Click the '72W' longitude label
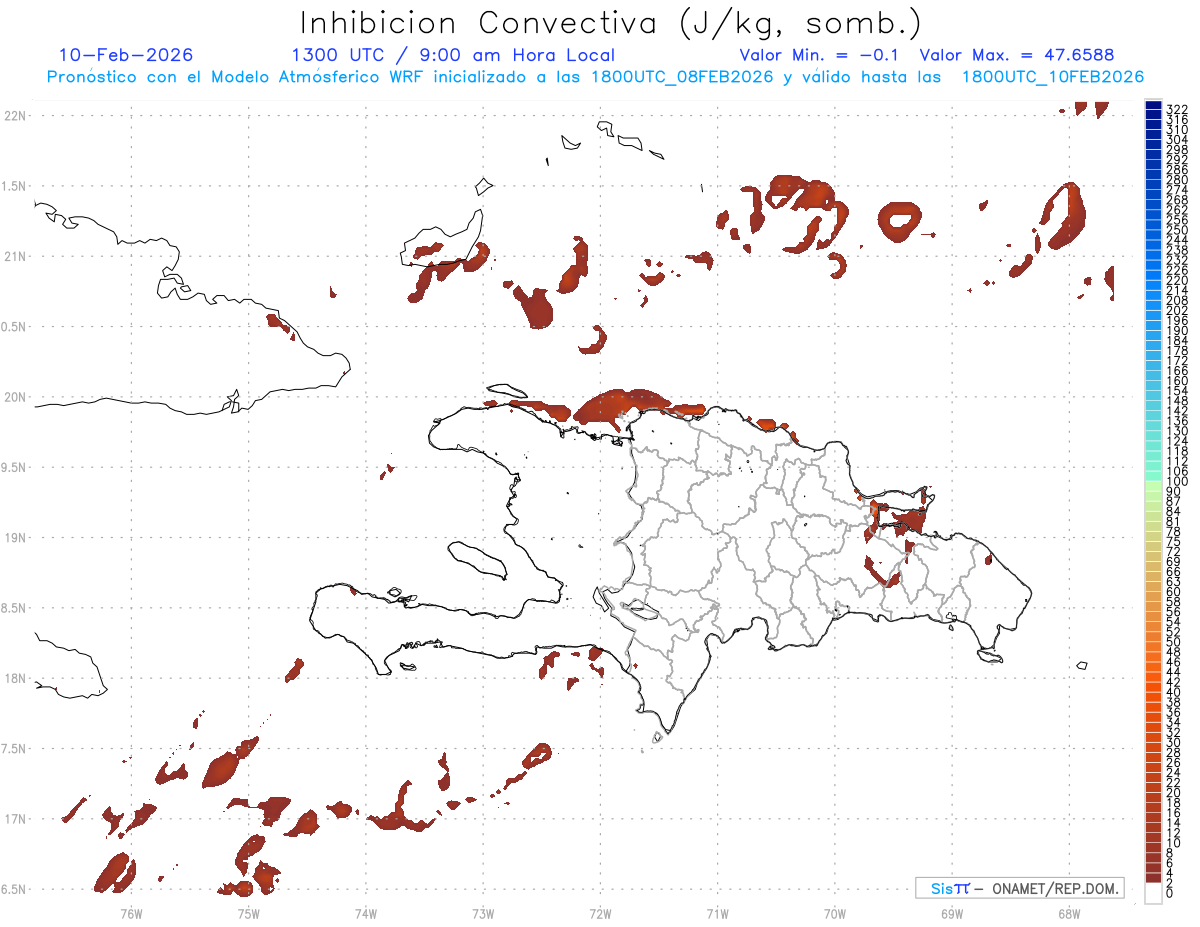 [x=600, y=912]
